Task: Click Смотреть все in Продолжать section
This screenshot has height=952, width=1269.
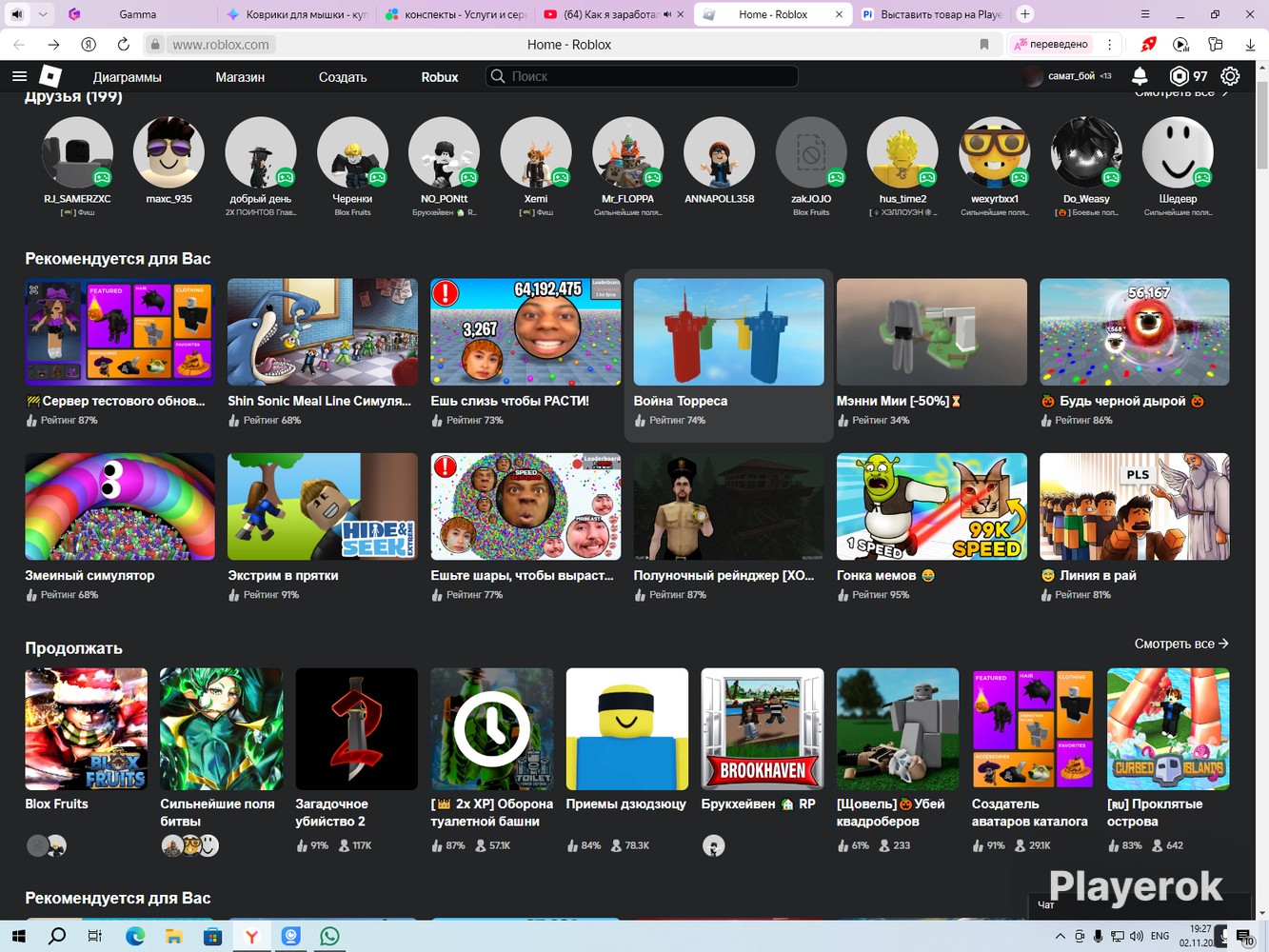Action: click(x=1181, y=644)
